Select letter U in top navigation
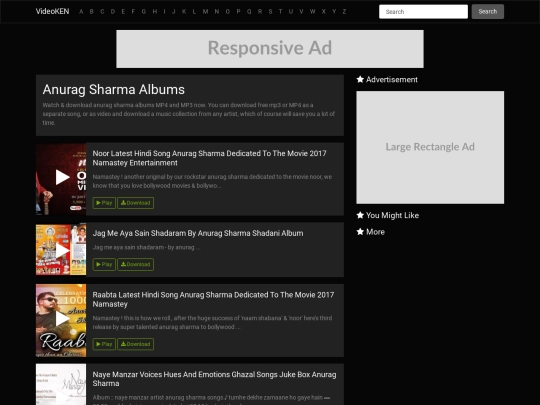 [291, 11]
